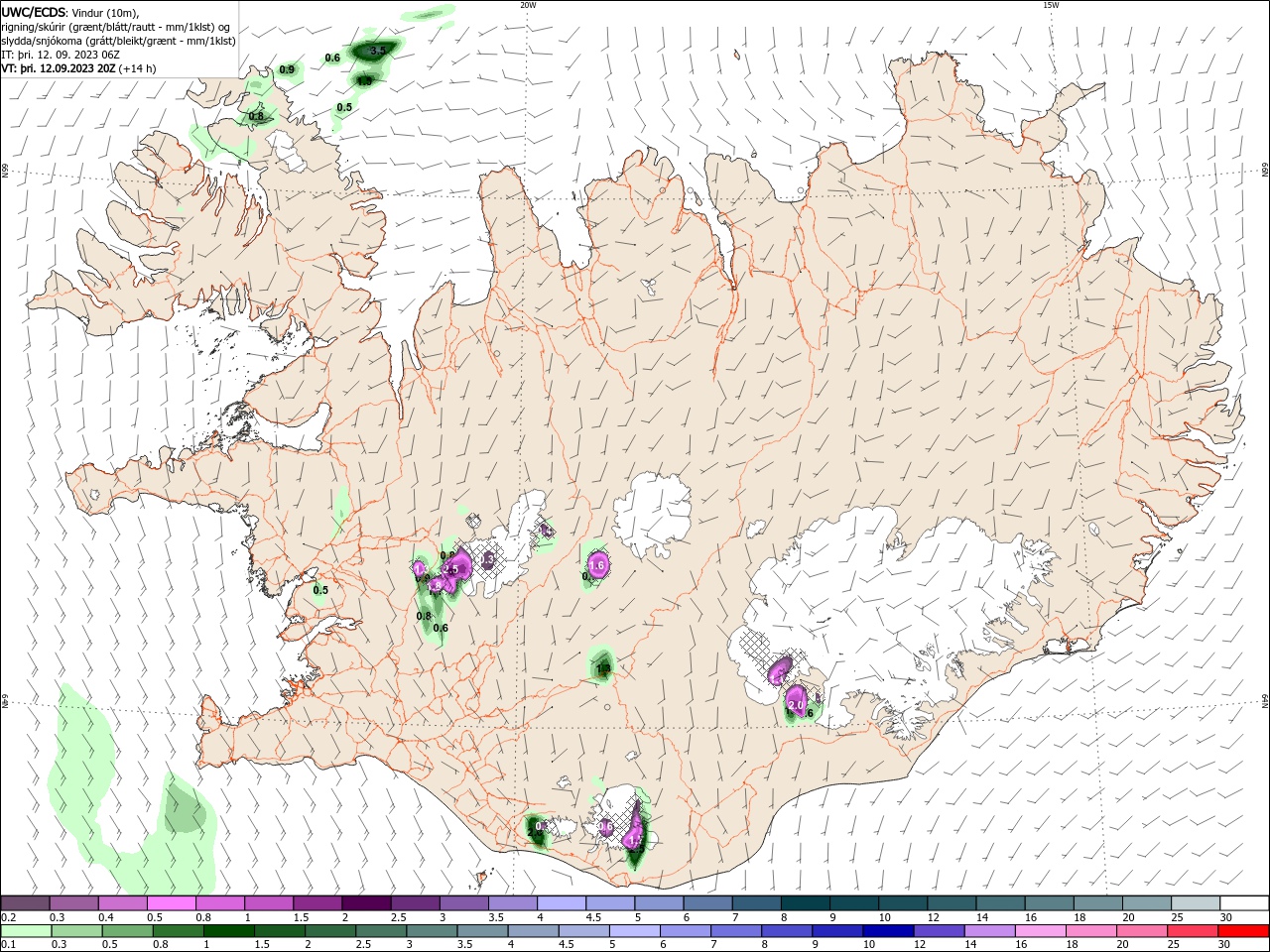The image size is (1270, 952).
Task: Pick the upper legend swatch between 0.2 and 0.3
Action: tap(25, 903)
